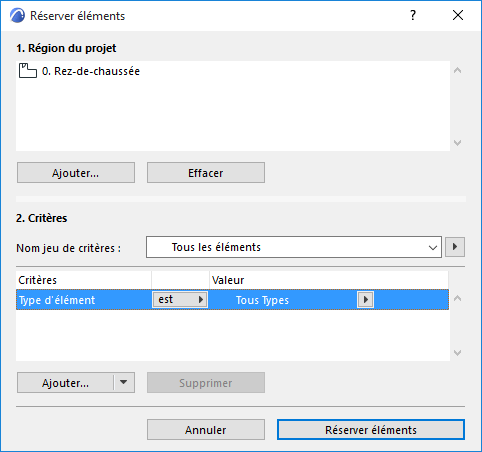This screenshot has width=482, height=452.
Task: Click Ajouter under project region
Action: click(76, 173)
